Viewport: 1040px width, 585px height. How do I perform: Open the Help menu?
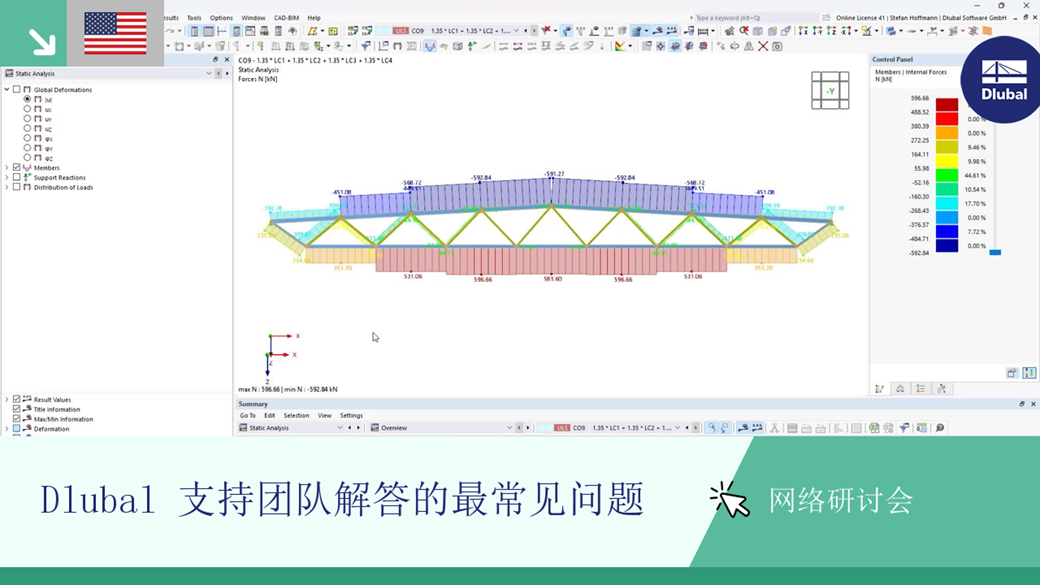pos(314,18)
